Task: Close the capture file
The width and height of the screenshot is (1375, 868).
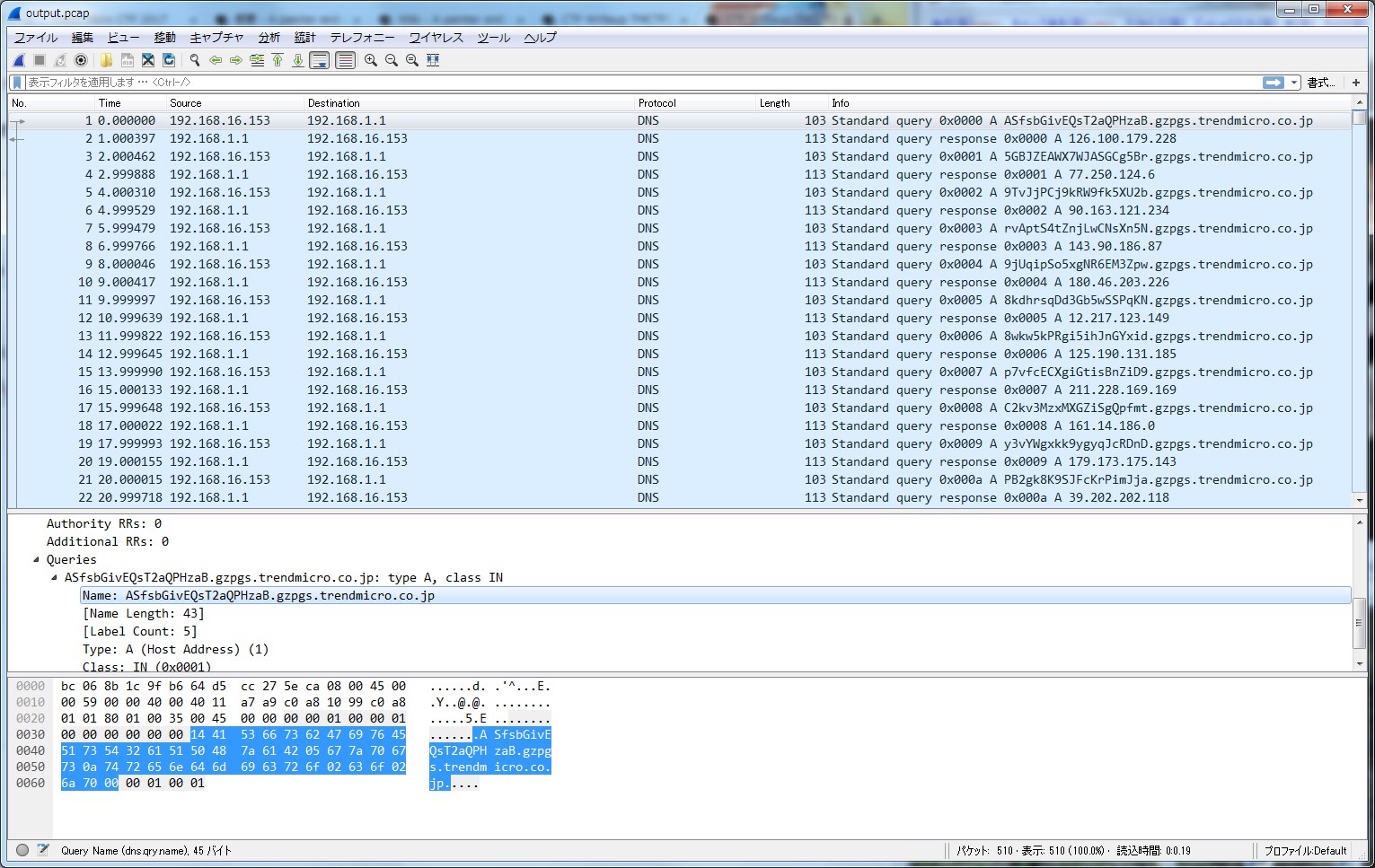Action: pyautogui.click(x=148, y=60)
